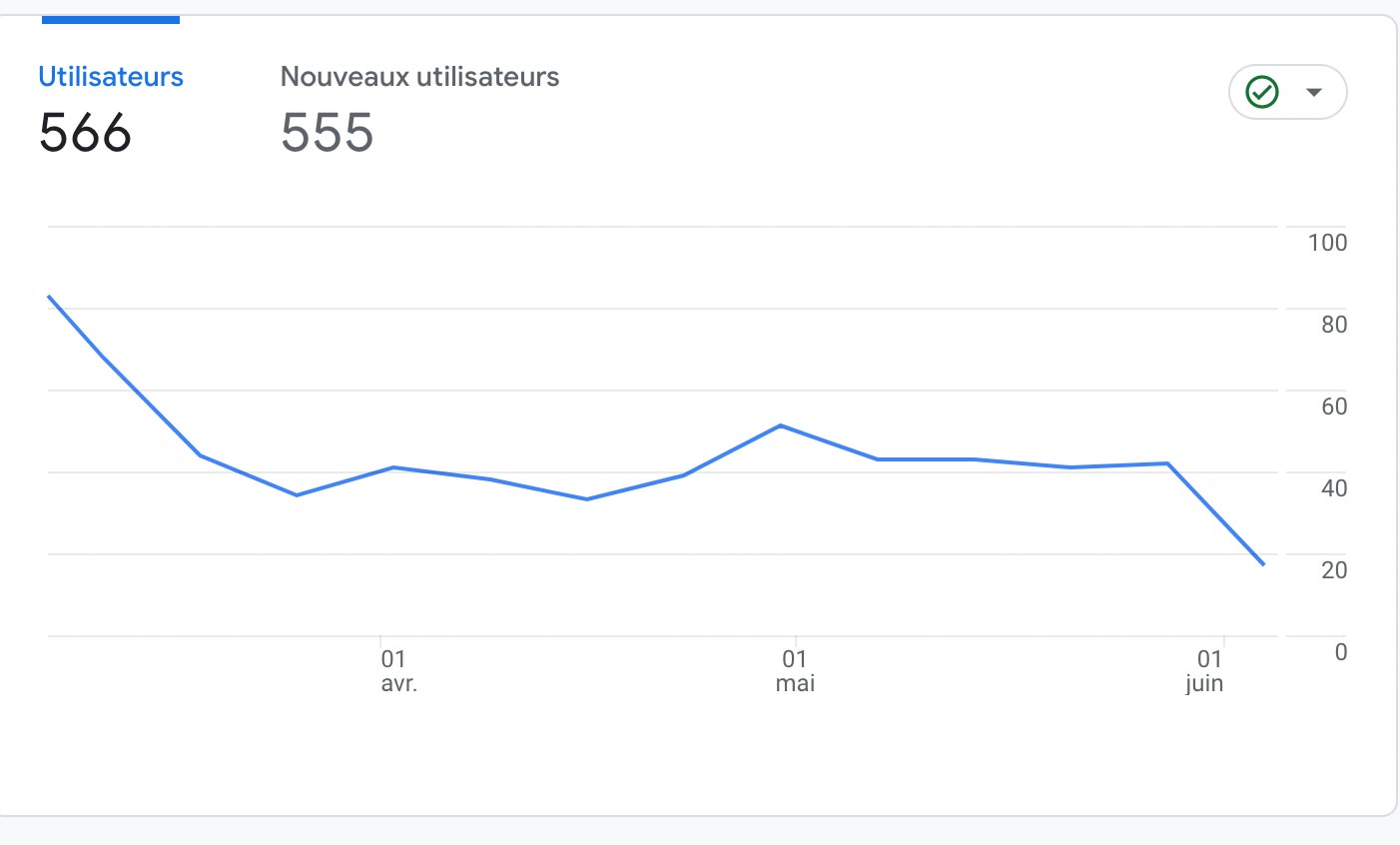Click the 01 avr. axis label

tap(398, 671)
